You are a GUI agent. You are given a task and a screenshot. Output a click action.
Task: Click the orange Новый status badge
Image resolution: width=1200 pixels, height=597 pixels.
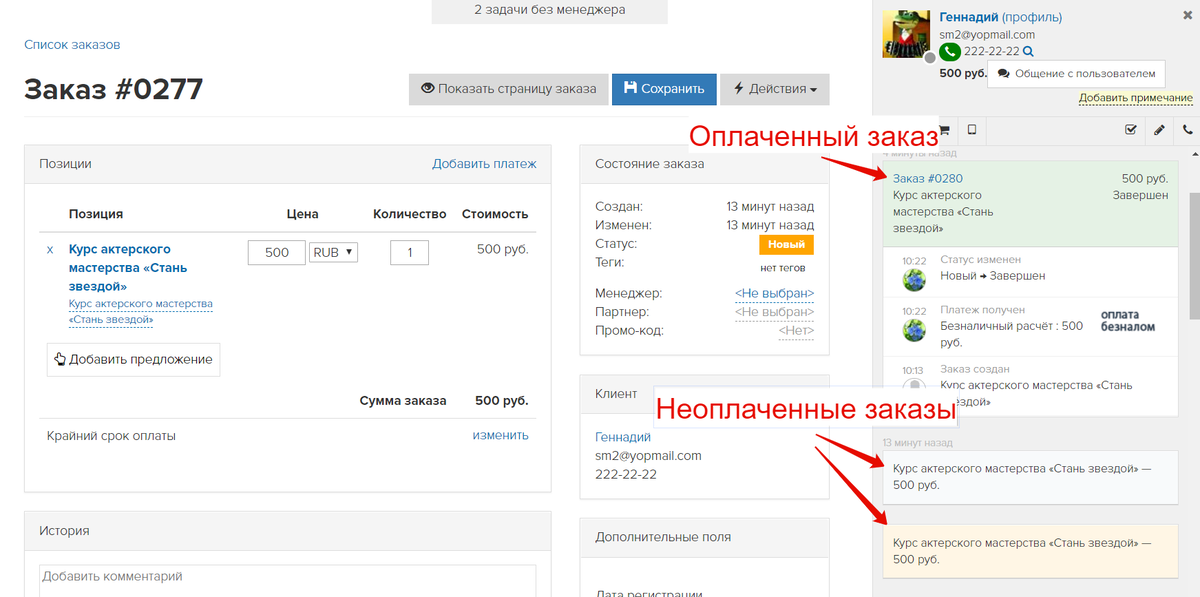(786, 244)
